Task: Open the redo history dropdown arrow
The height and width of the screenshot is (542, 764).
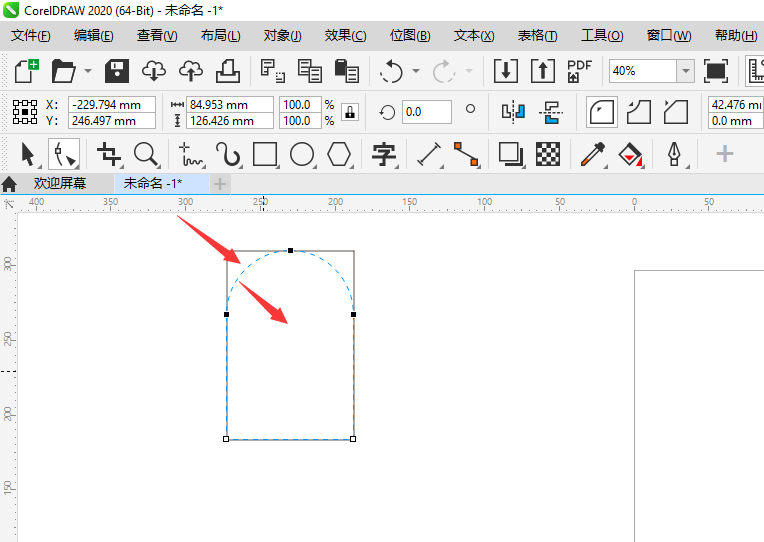Action: [x=469, y=71]
